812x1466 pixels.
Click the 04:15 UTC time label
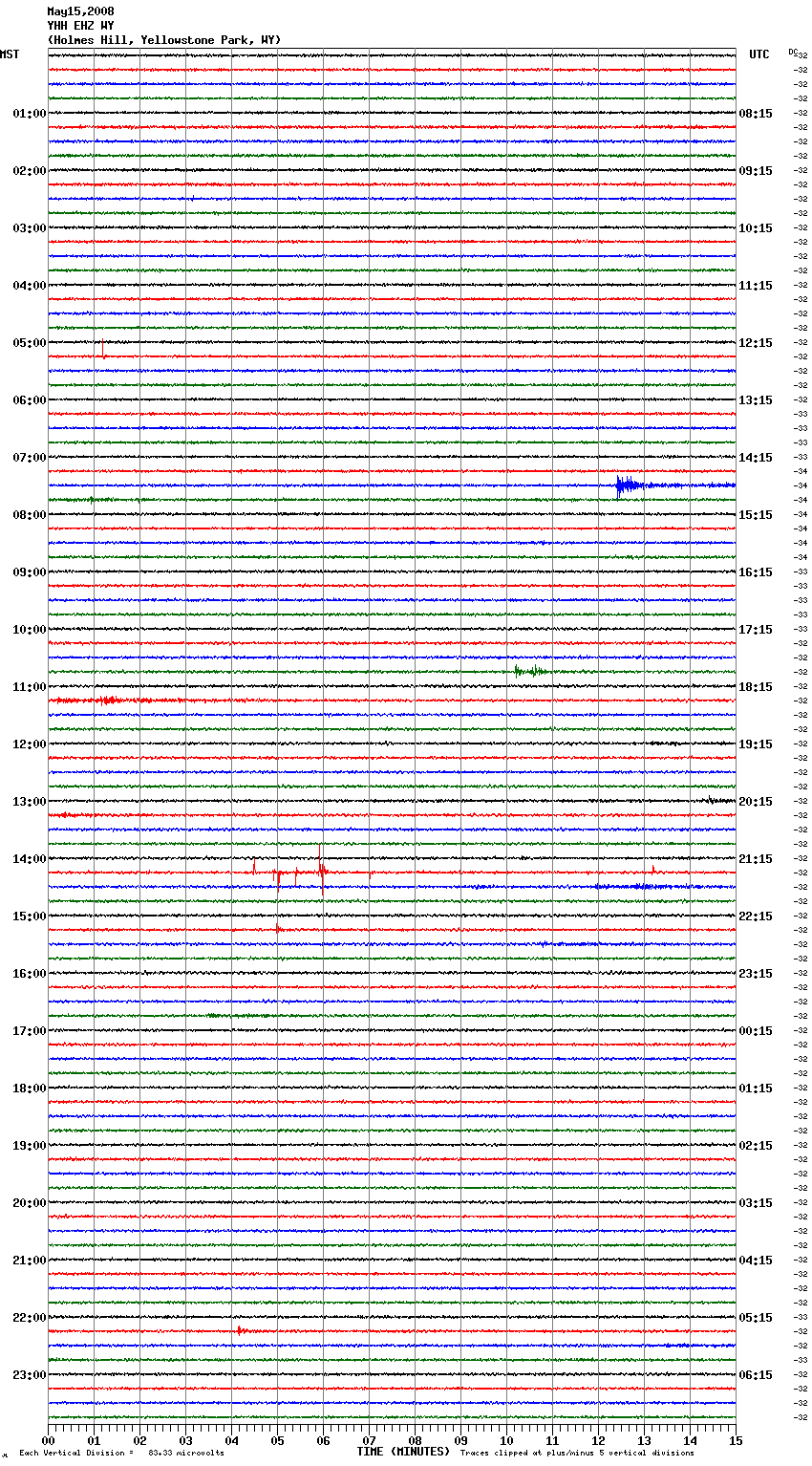[x=756, y=1261]
